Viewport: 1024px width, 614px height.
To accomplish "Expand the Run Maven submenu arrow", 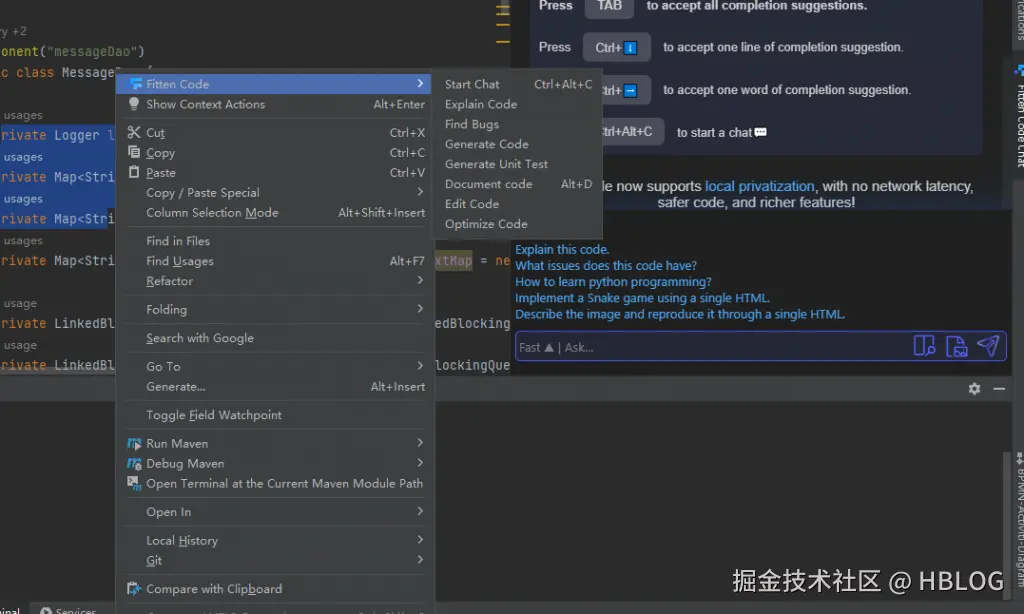I will 420,443.
